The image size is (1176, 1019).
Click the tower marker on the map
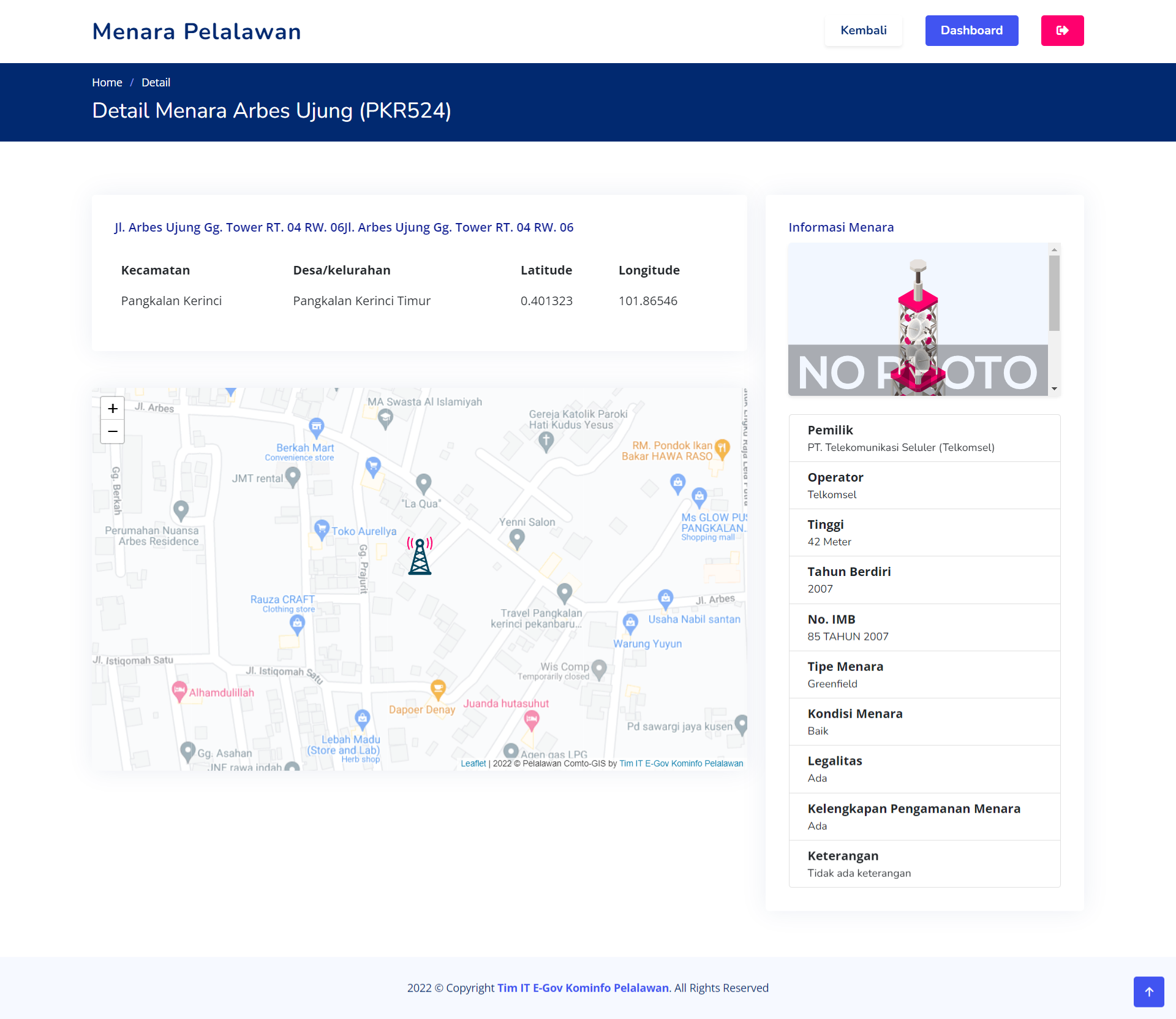coord(420,556)
